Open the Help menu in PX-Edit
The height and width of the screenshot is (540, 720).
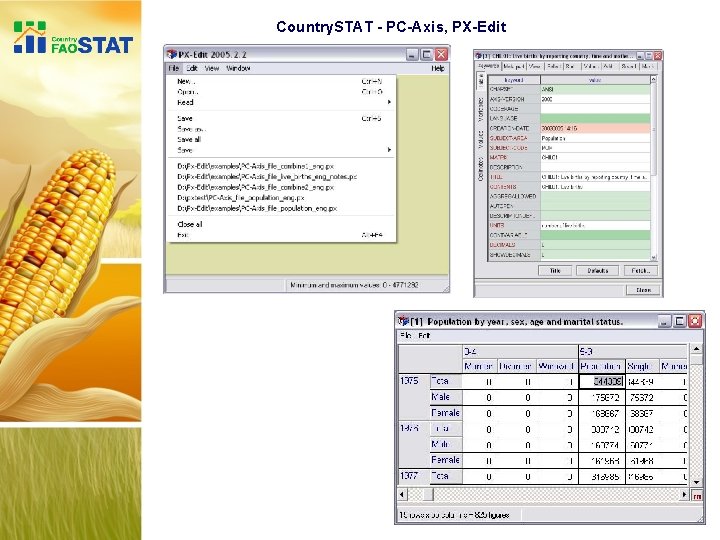(438, 68)
